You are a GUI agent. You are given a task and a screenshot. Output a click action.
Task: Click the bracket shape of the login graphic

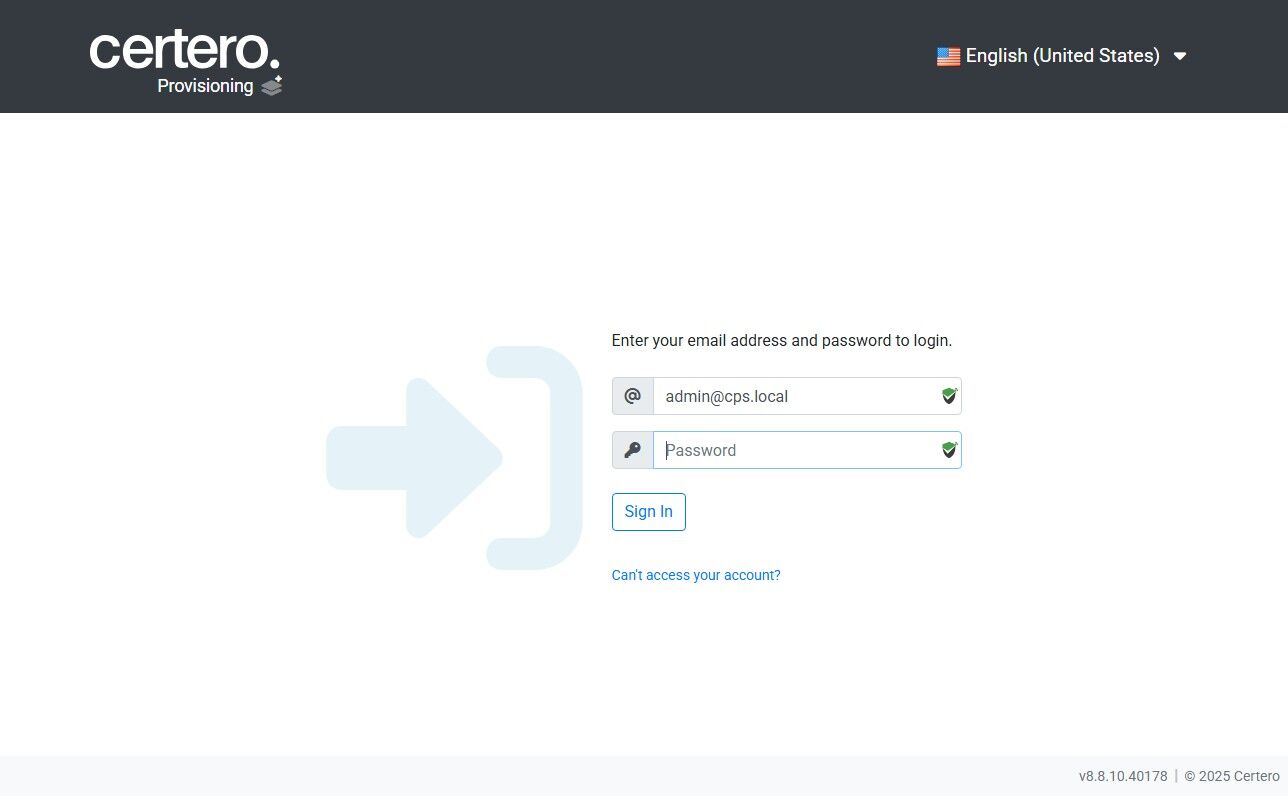click(x=535, y=458)
